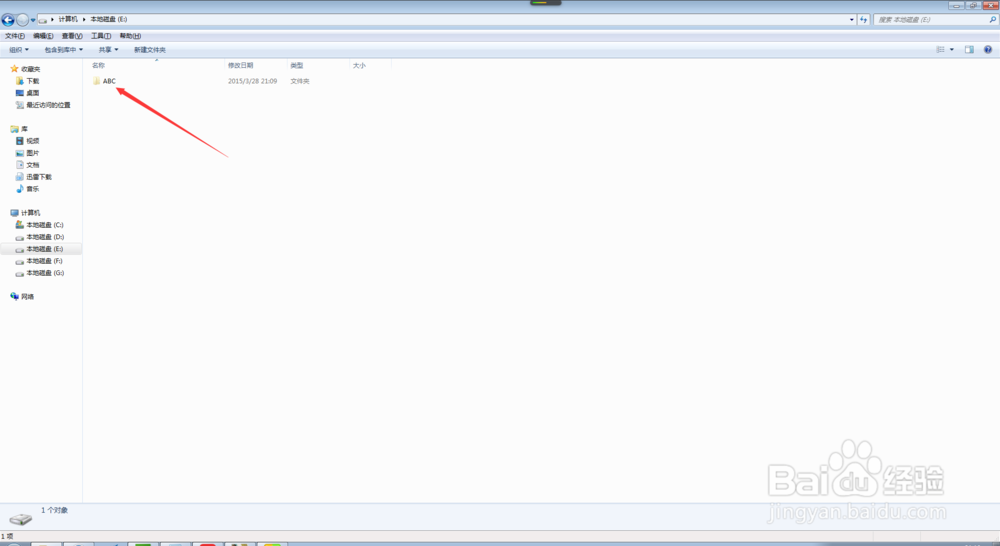
Task: Sort by the 修改日期 column header
Action: [x=240, y=66]
